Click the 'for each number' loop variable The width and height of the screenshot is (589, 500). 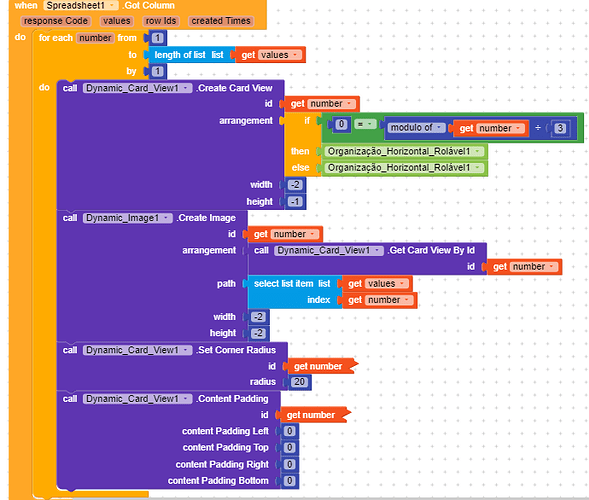tap(95, 38)
